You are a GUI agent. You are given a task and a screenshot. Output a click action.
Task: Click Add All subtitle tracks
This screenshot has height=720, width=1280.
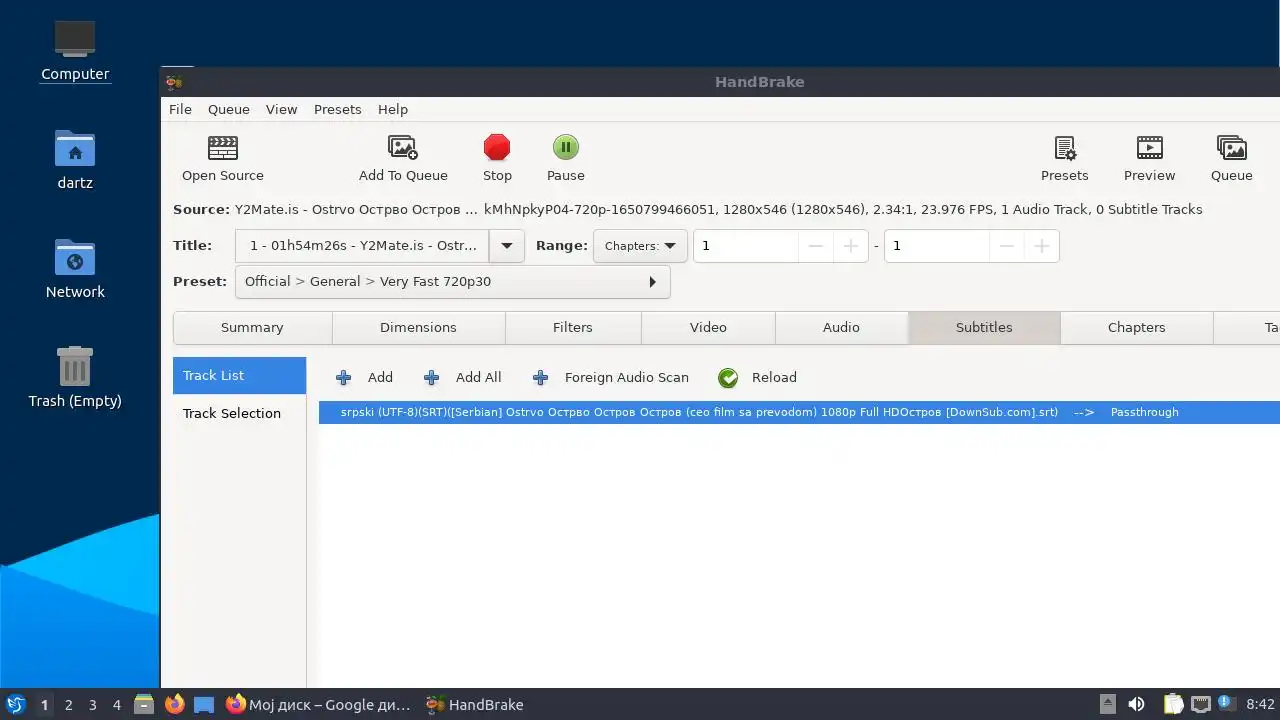463,377
